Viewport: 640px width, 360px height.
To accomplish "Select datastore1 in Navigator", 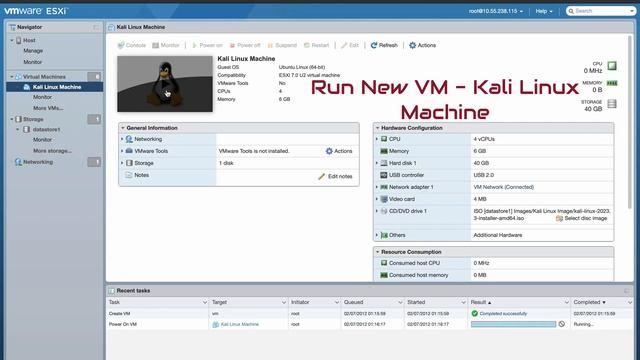I will click(x=46, y=129).
